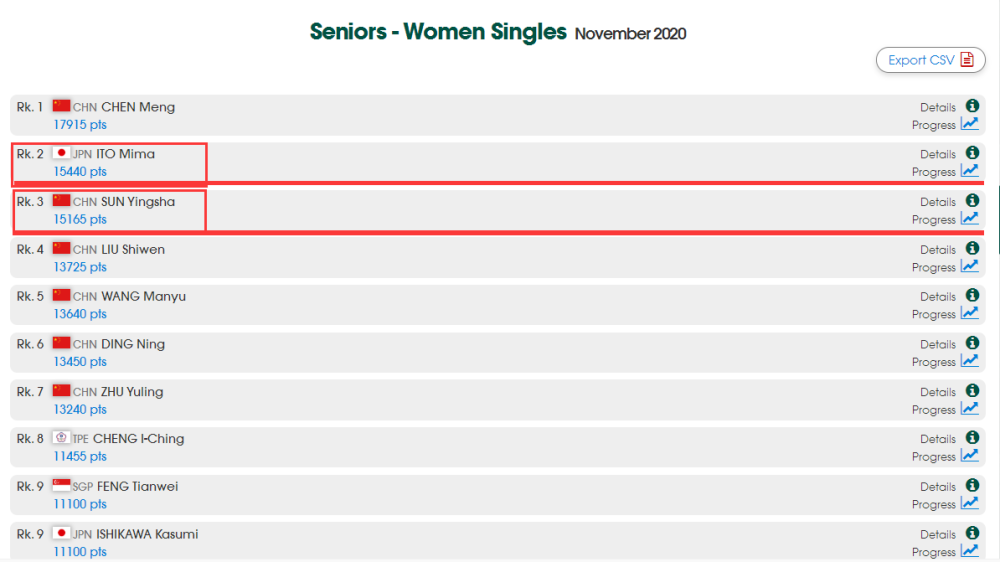Select the ZHU Yuling ranking row name

[132, 392]
